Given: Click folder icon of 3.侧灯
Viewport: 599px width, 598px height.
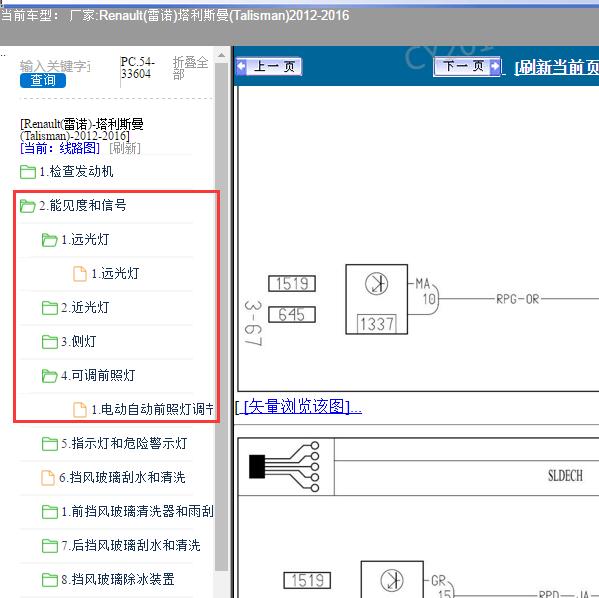Looking at the screenshot, I should click(x=50, y=342).
